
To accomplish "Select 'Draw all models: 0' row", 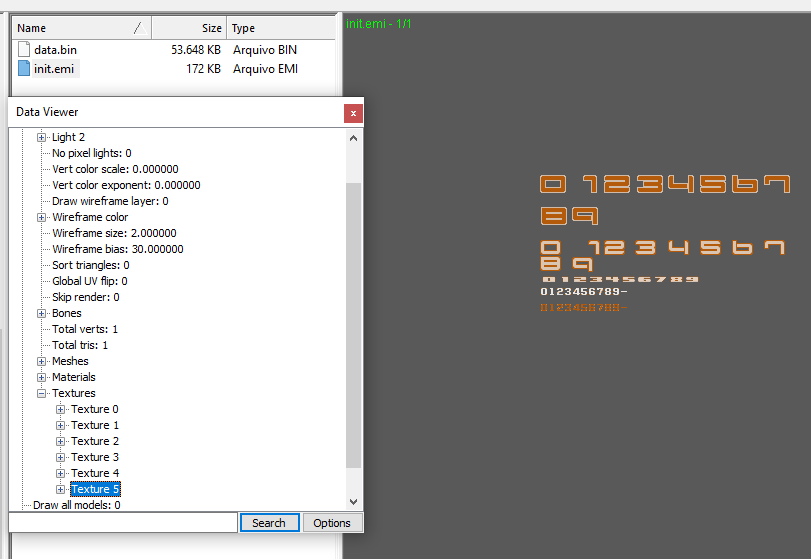I will click(77, 505).
